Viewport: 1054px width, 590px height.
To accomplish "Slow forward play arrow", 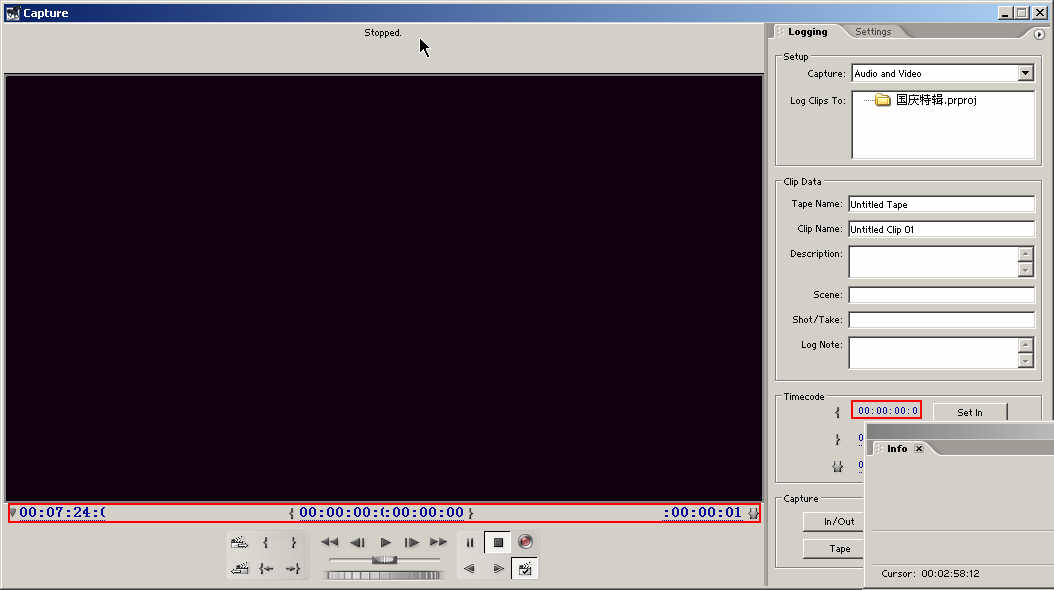I will click(x=498, y=568).
